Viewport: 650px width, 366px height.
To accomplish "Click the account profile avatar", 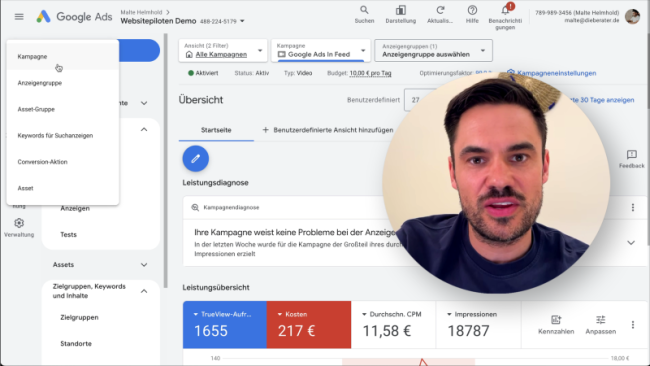I will [x=633, y=17].
